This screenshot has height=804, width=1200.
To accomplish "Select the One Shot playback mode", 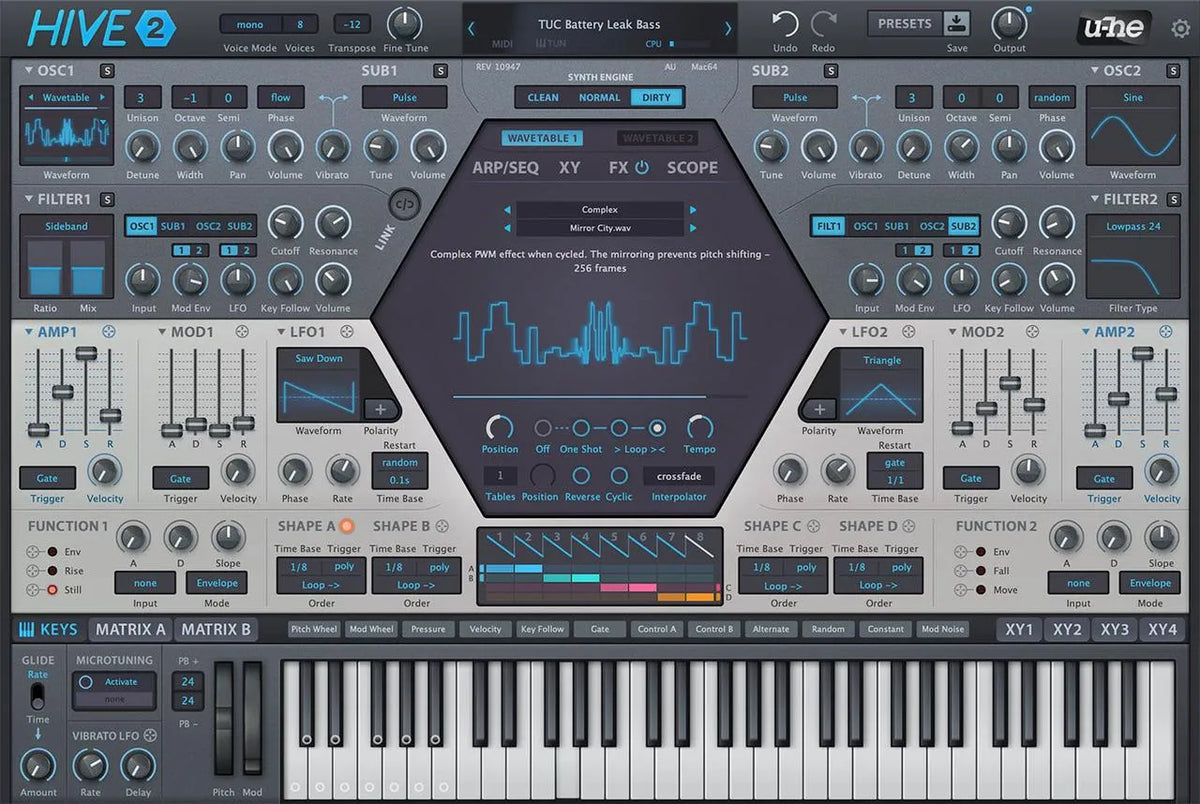I will (581, 428).
